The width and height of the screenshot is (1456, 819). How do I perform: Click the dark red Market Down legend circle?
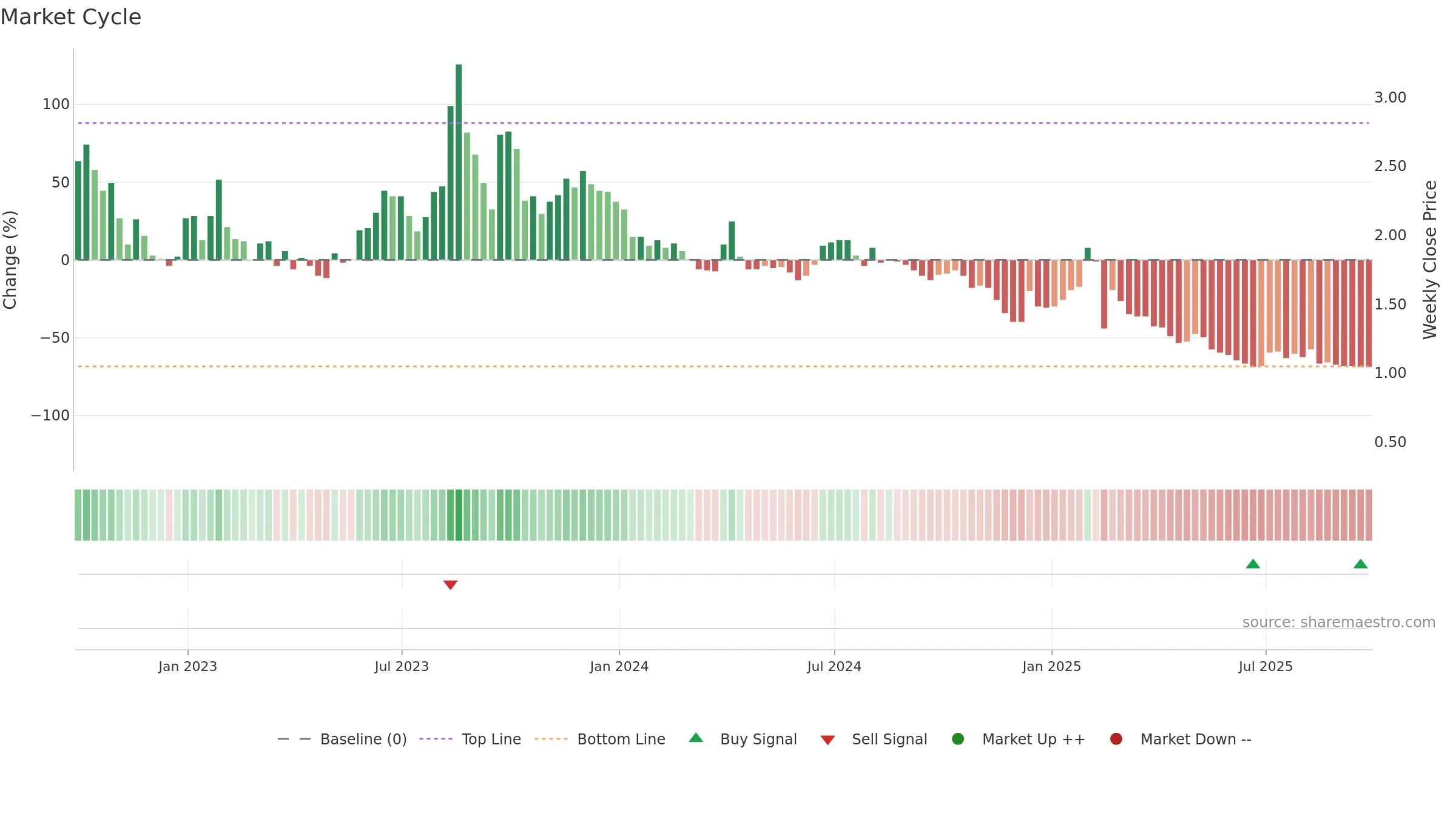coord(1116,739)
